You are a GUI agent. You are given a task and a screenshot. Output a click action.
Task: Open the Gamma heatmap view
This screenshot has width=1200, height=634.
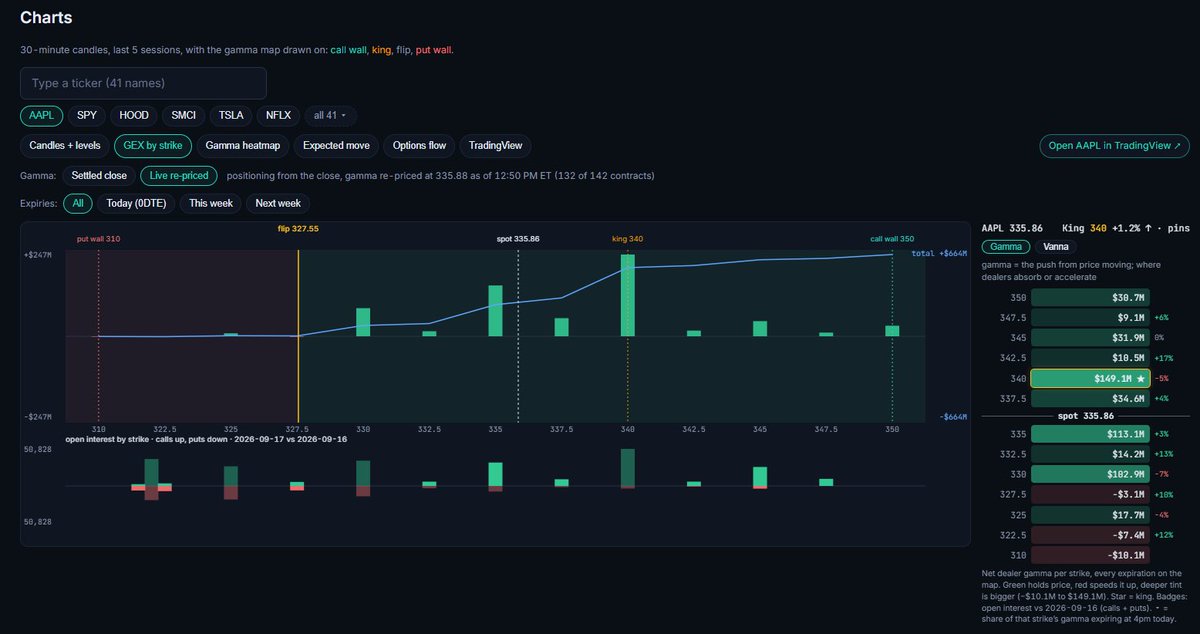coord(245,145)
